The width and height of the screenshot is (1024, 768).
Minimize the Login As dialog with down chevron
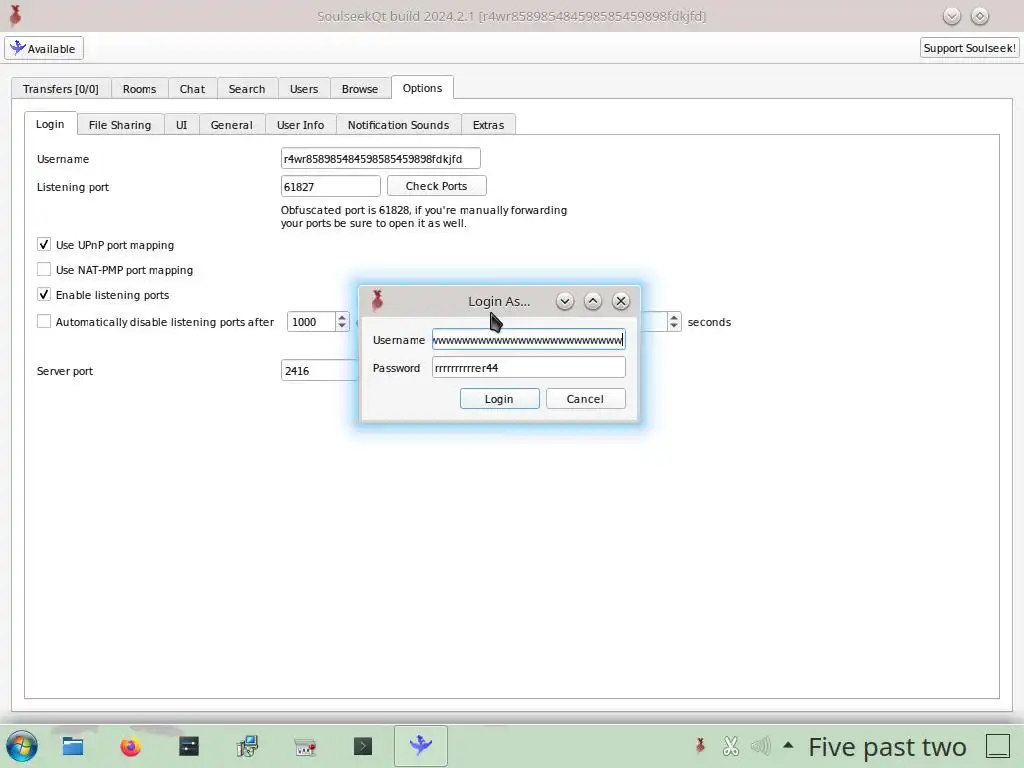(x=565, y=301)
